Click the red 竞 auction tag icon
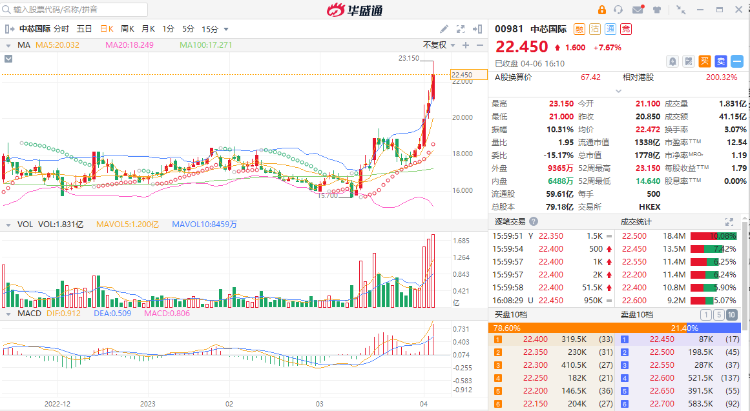 [x=626, y=29]
